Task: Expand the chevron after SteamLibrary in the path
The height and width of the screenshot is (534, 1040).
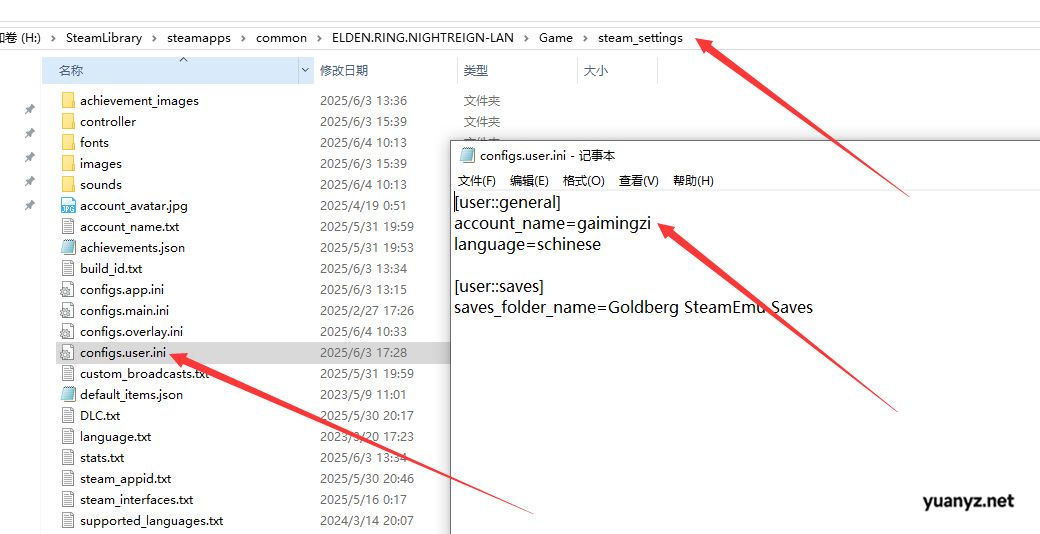Action: pos(155,38)
